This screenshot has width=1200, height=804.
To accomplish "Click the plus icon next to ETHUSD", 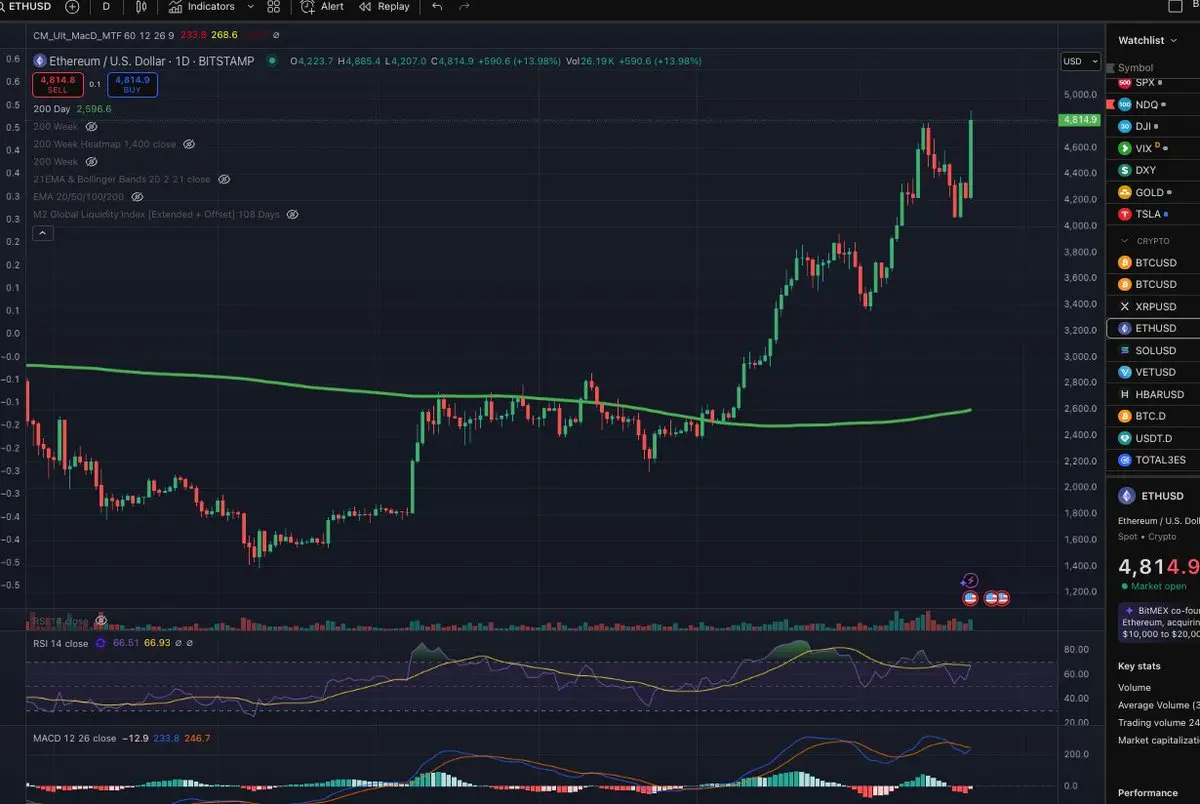I will (72, 6).
